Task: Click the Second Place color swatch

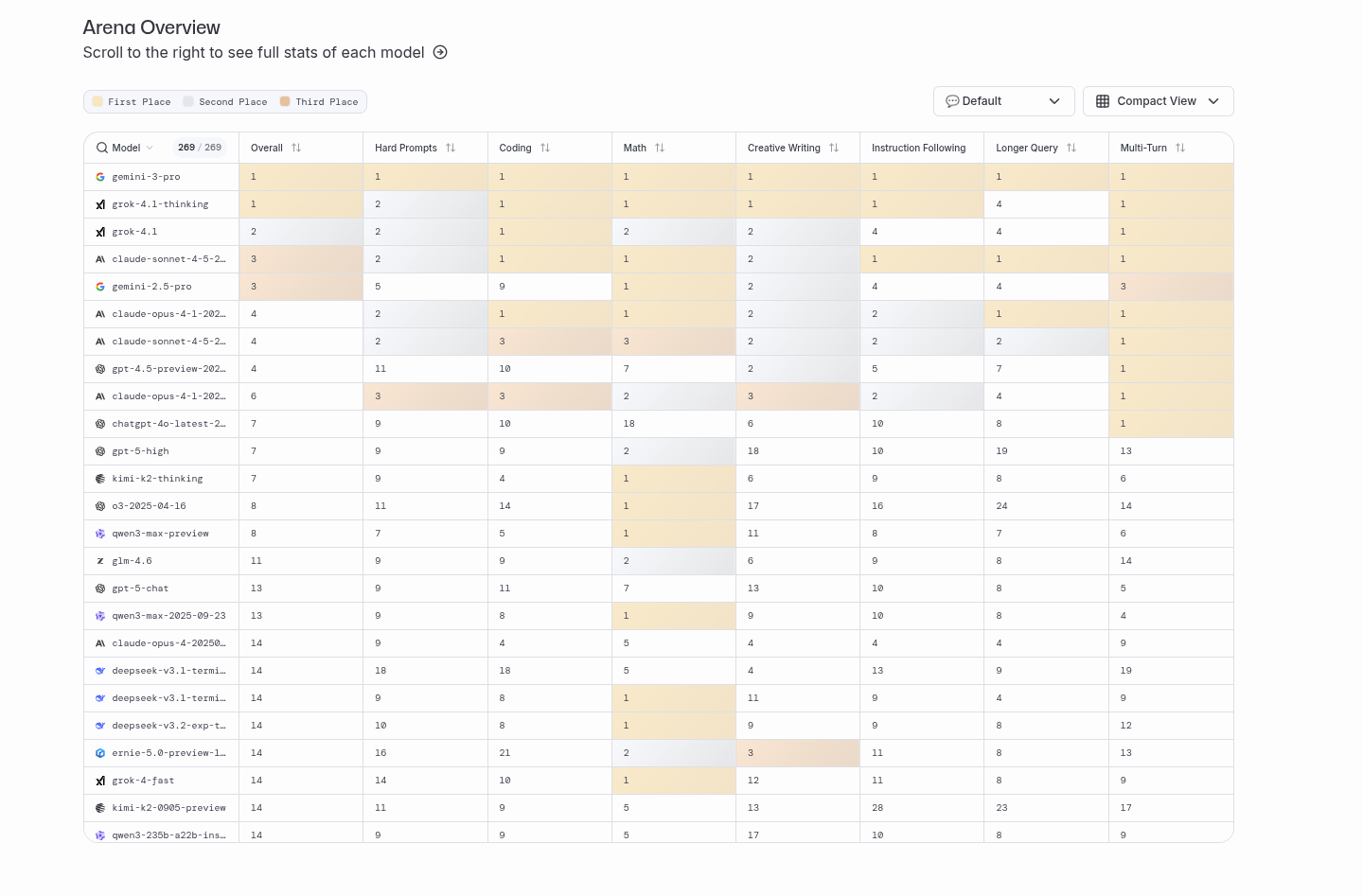Action: pos(188,101)
